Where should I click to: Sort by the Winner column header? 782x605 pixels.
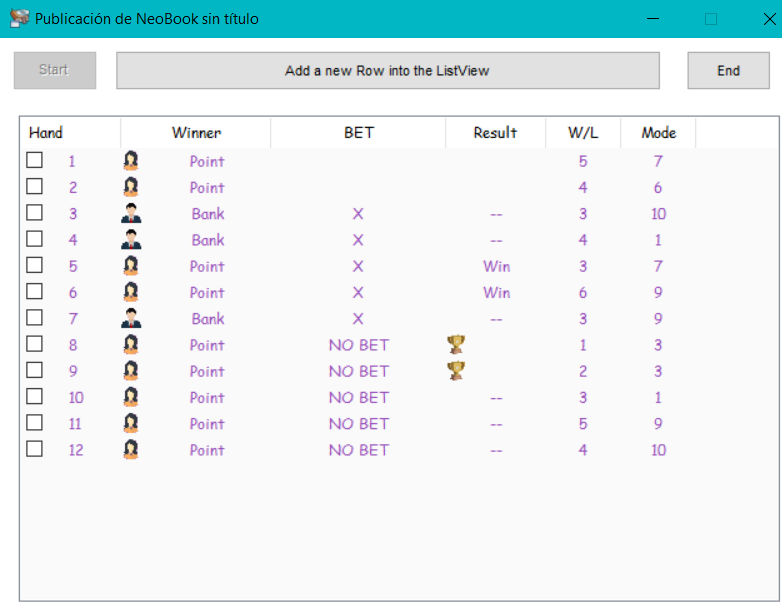point(196,133)
